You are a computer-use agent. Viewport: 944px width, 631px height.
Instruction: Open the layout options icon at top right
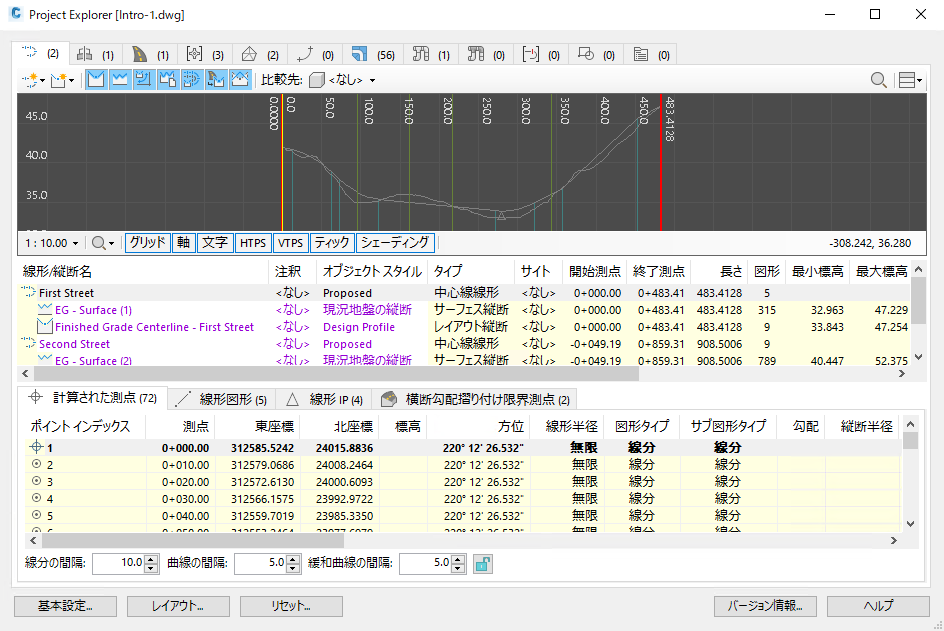pos(908,79)
